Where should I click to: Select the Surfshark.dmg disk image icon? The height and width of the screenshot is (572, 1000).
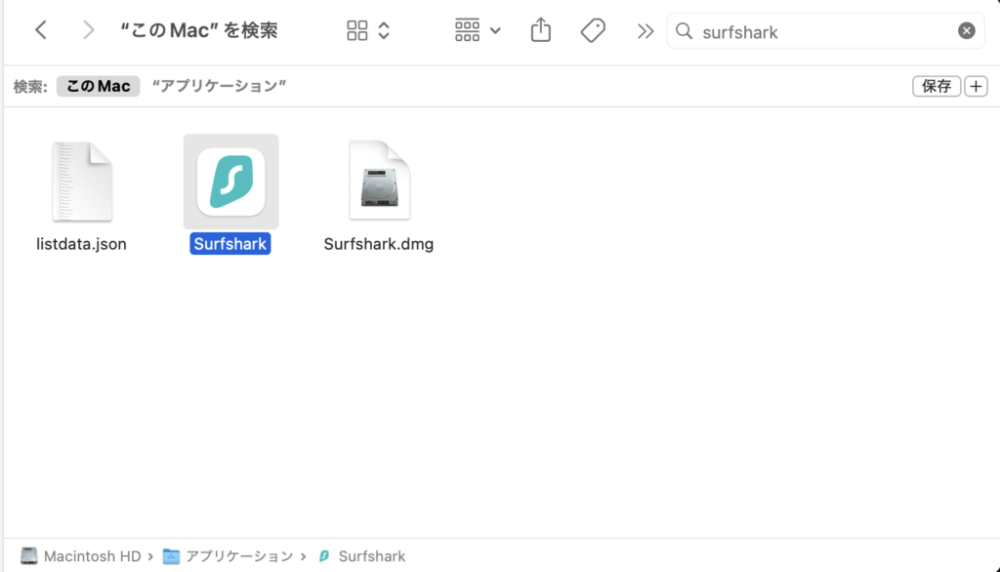pyautogui.click(x=379, y=180)
